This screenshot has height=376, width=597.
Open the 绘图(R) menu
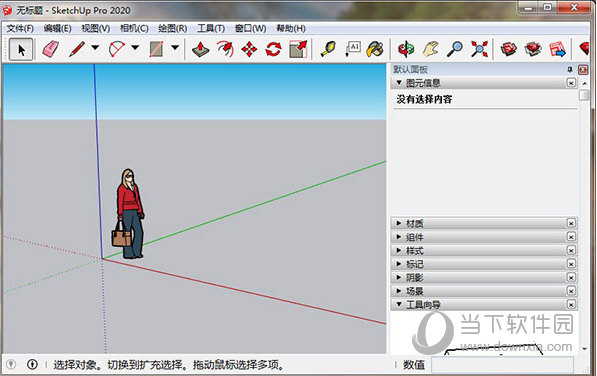pos(172,29)
